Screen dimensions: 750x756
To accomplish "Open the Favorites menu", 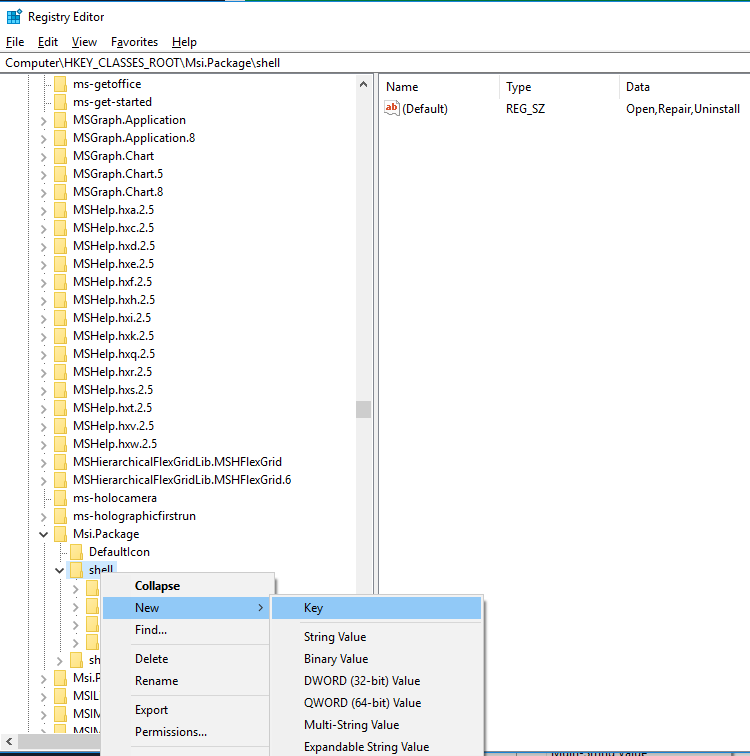I will click(134, 42).
